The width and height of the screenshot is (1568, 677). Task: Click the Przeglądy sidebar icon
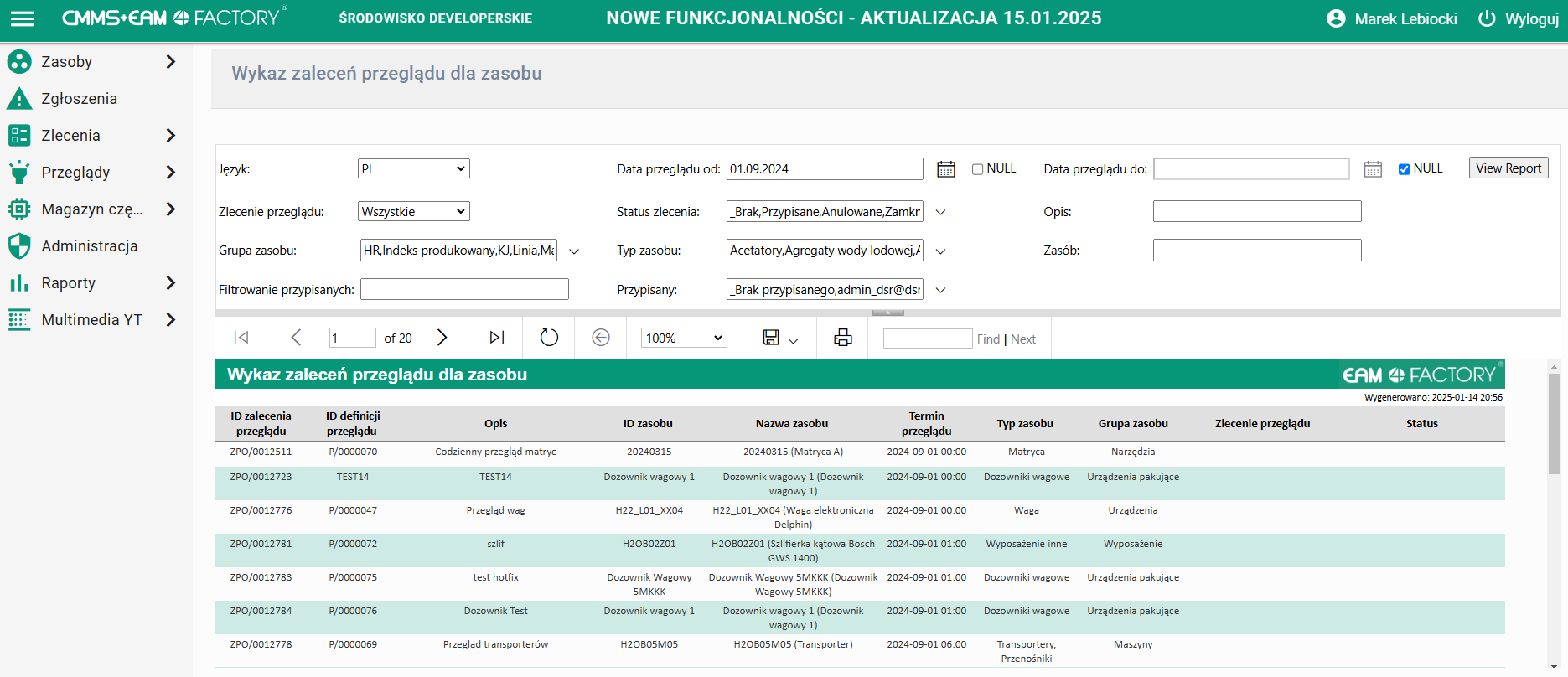point(19,172)
